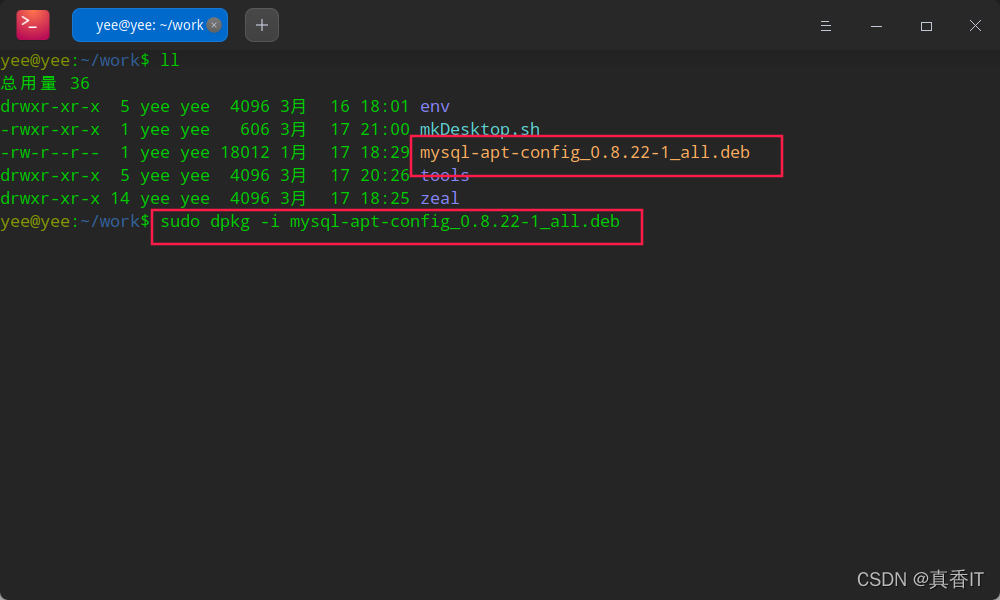The width and height of the screenshot is (1000, 600).
Task: Click the 总用量 36 line
Action: [45, 84]
